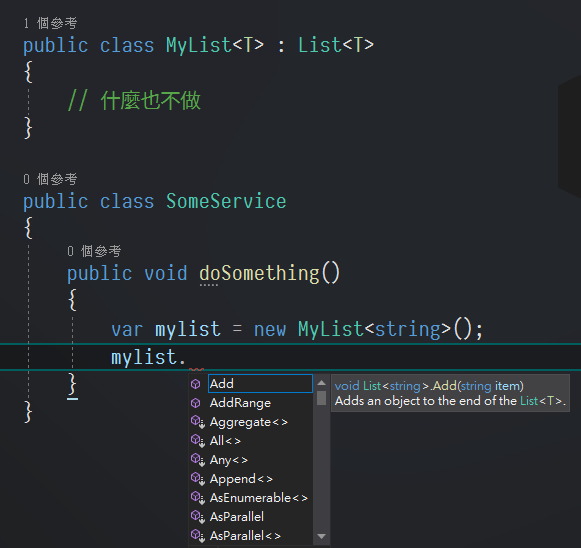Place cursor after mylist. in the editor
Image resolution: width=581 pixels, height=548 pixels.
187,358
